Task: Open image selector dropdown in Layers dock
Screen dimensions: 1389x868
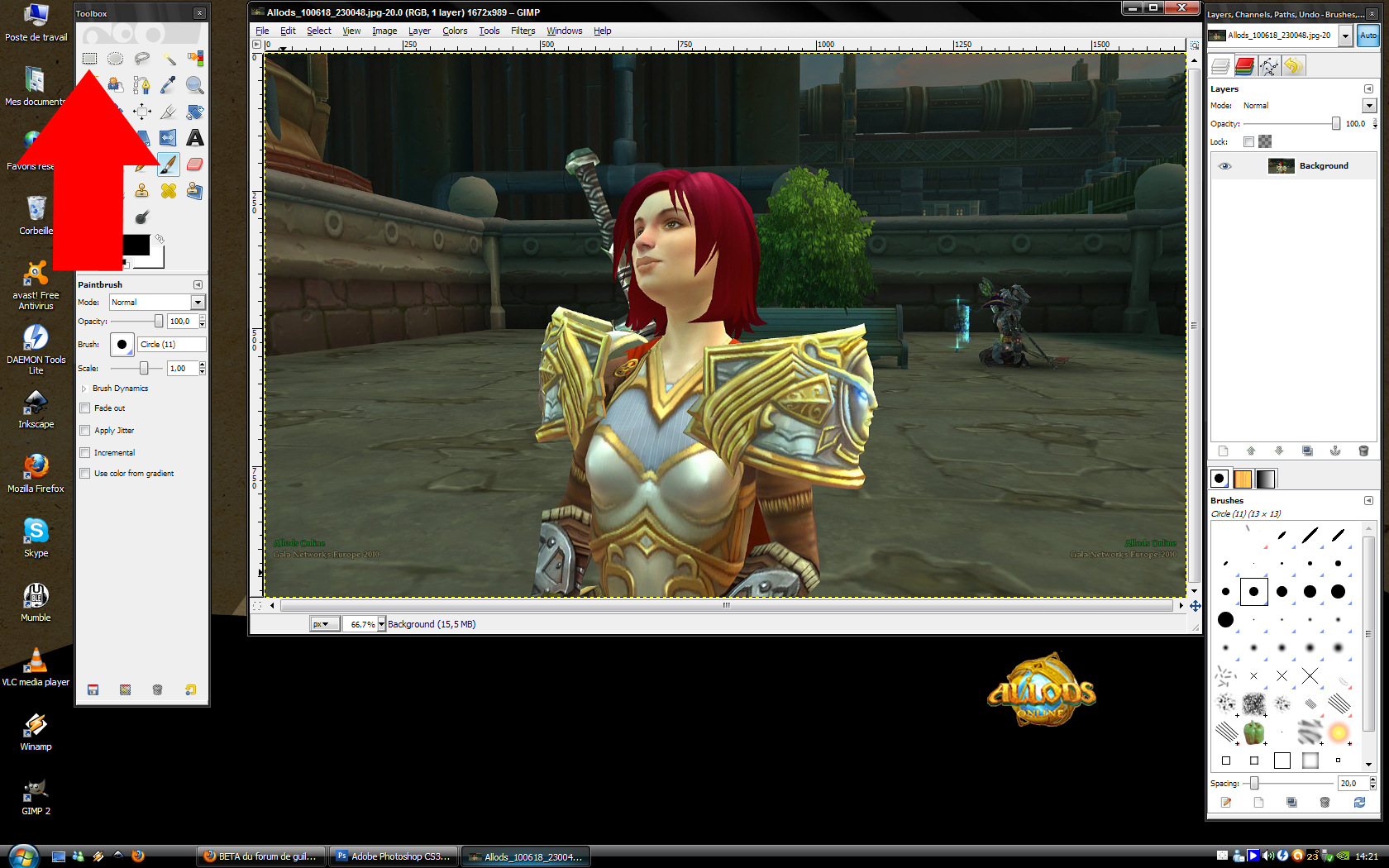Action: pos(1345,36)
